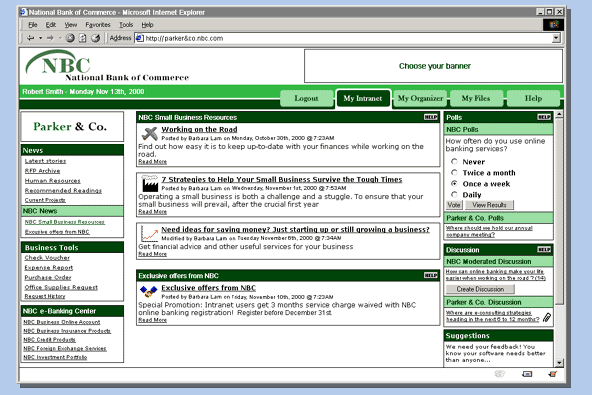Screen dimensions: 592x395
Task: Open the green Help tab
Action: click(x=533, y=99)
